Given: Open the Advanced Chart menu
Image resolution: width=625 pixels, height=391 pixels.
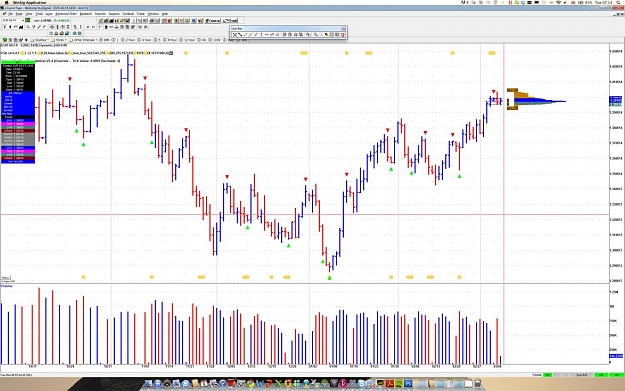Looking at the screenshot, I should [66, 14].
